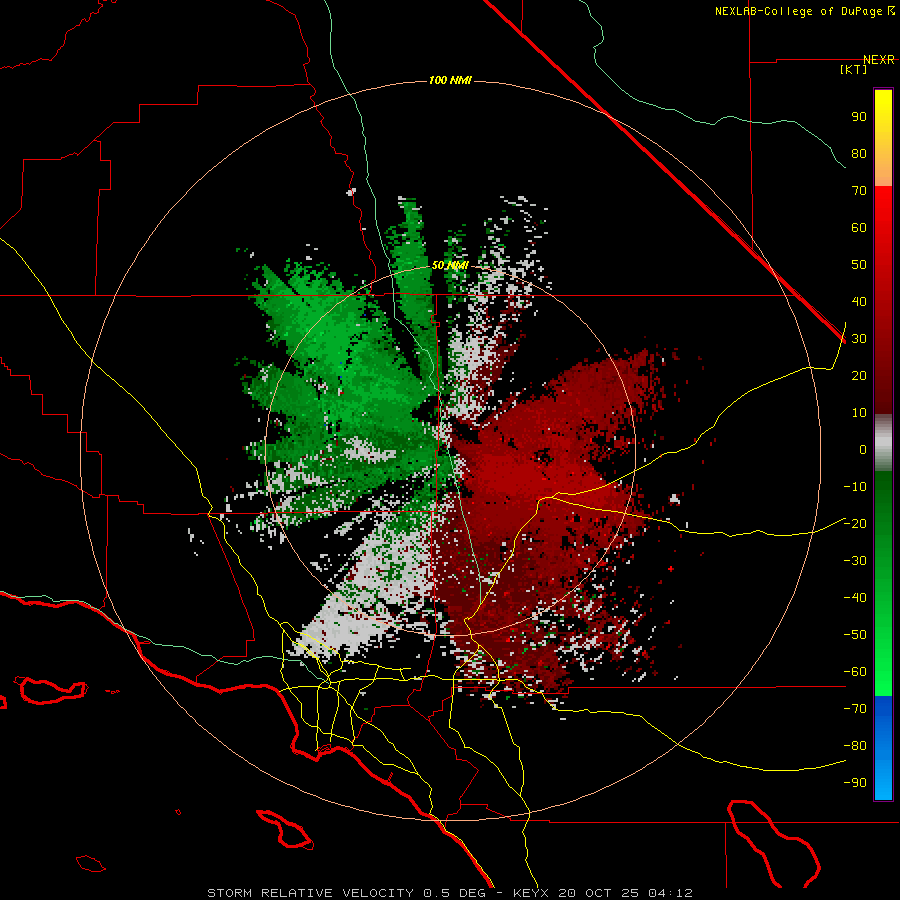Select the -90 value on velocity scale

pyautogui.click(x=855, y=783)
